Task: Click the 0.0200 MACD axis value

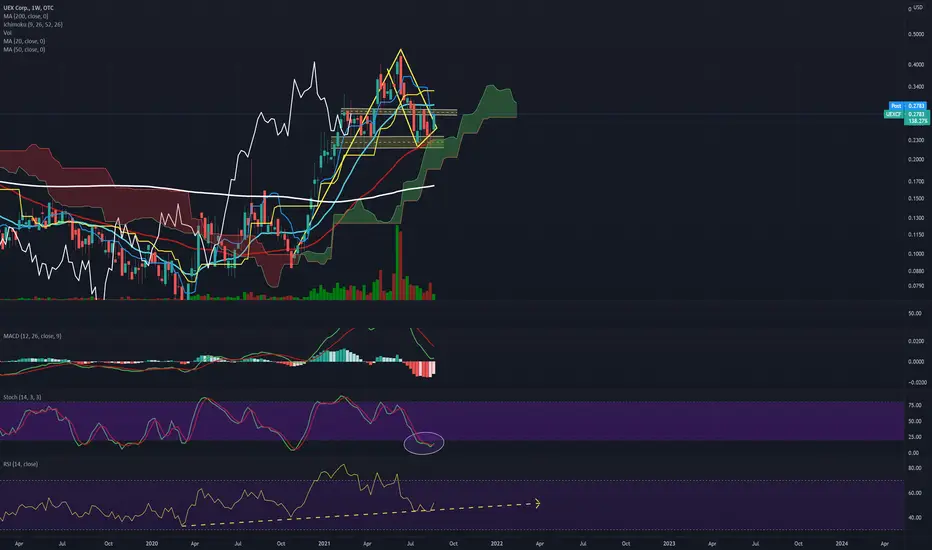Action: click(x=916, y=341)
